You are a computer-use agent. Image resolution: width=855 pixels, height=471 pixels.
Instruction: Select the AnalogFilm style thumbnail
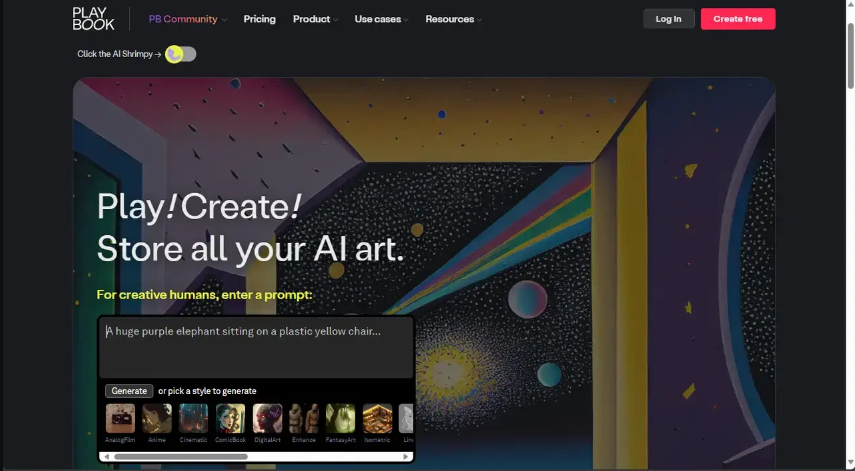coord(120,418)
